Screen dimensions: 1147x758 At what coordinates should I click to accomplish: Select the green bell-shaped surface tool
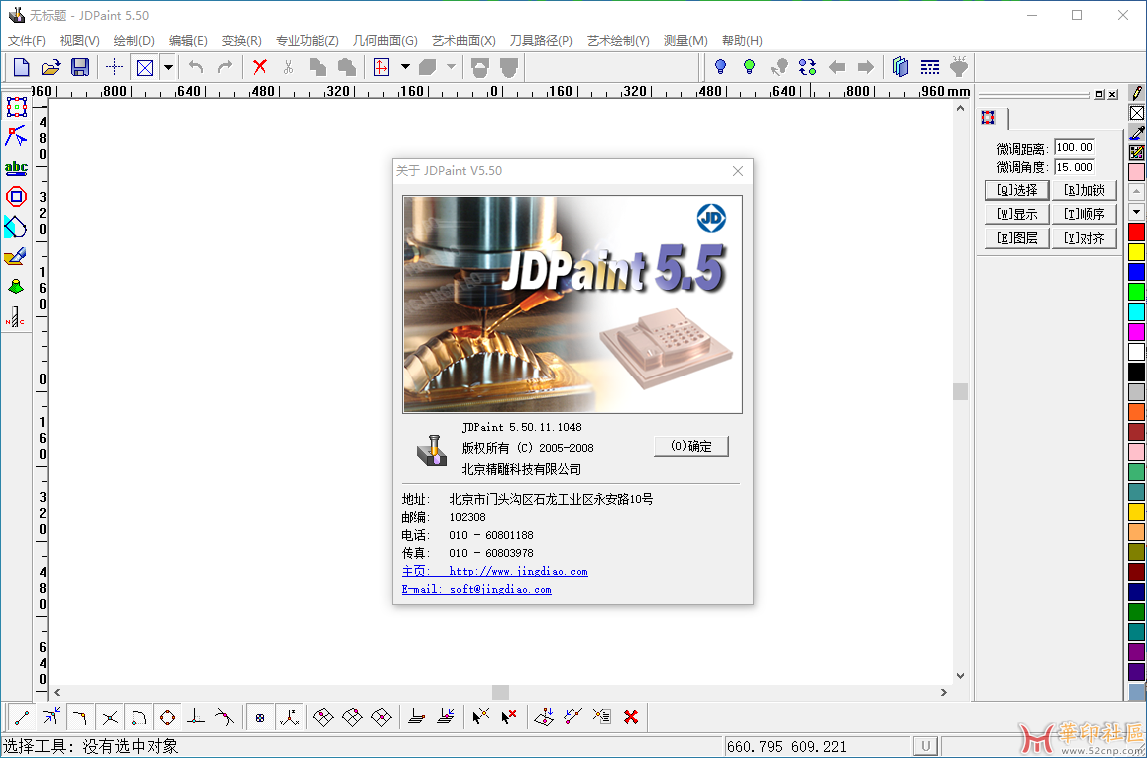(x=16, y=286)
